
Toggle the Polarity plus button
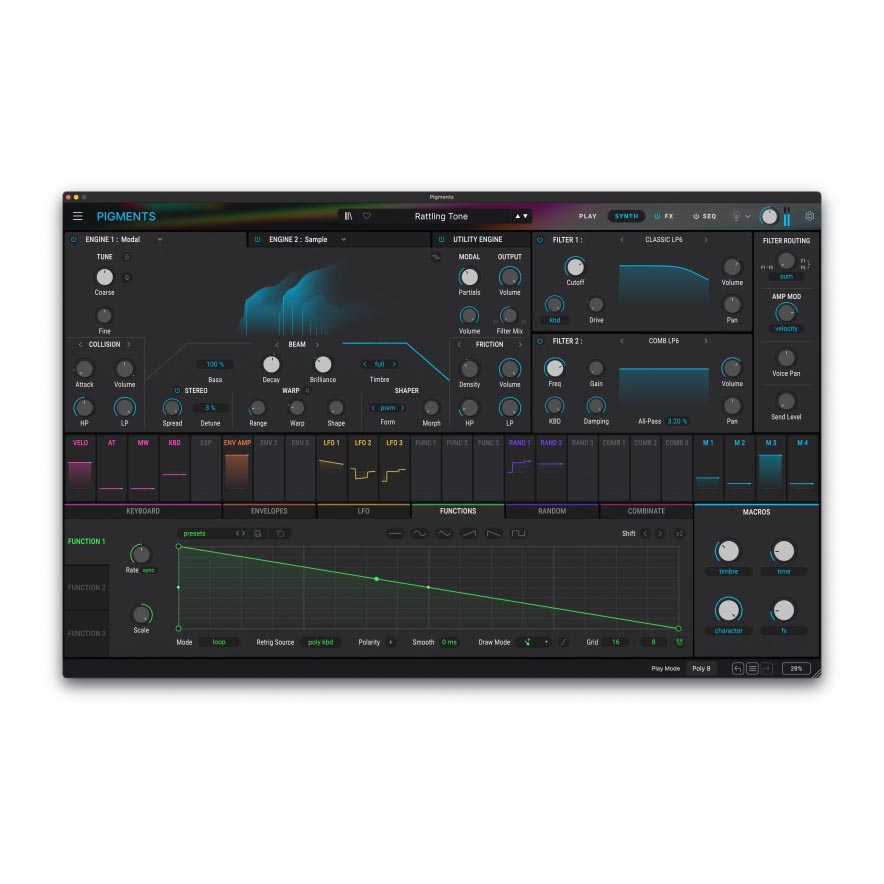pos(390,642)
